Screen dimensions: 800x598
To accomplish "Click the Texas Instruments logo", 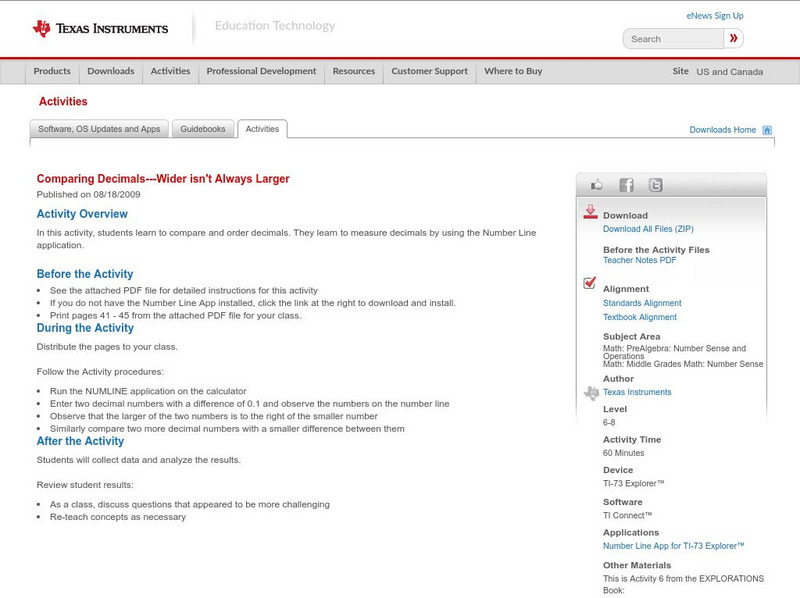I will point(100,29).
